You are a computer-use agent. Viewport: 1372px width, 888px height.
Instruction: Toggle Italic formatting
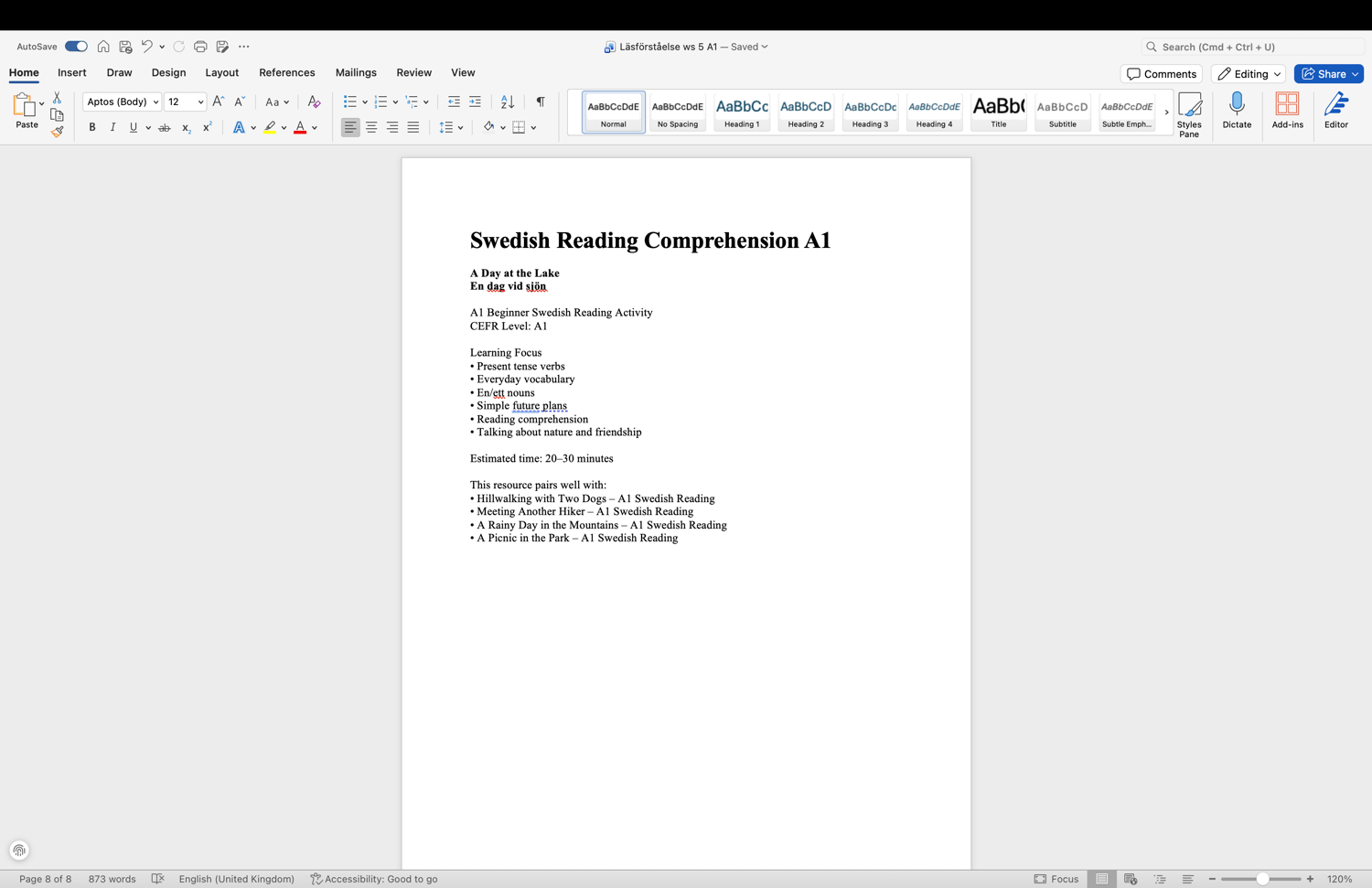pos(113,128)
